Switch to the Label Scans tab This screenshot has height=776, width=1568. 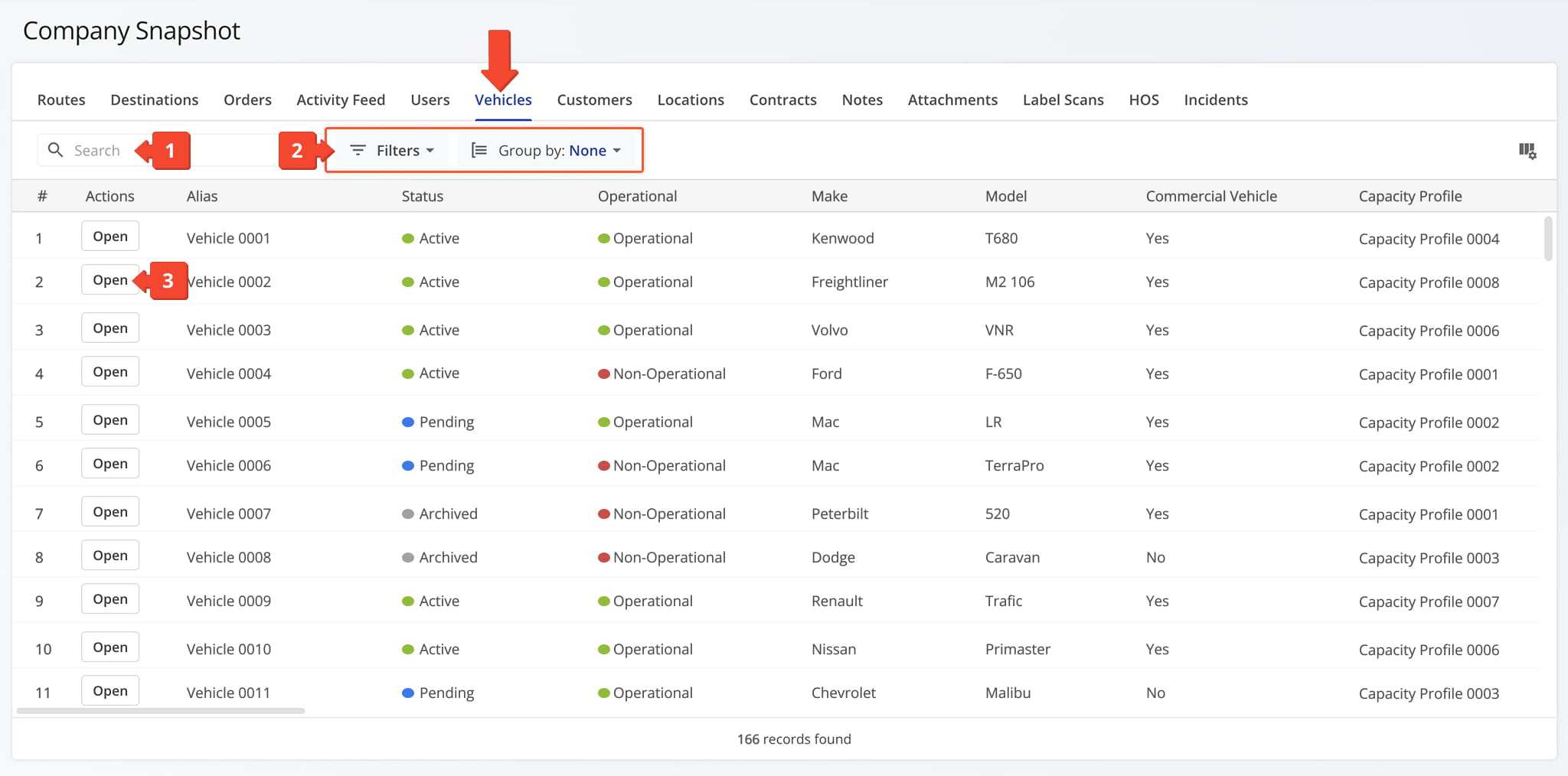[1063, 99]
